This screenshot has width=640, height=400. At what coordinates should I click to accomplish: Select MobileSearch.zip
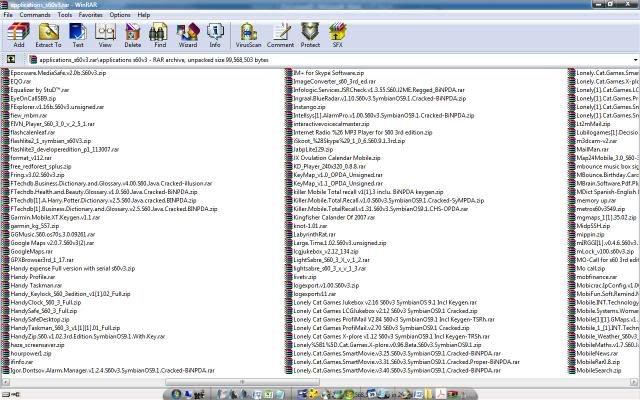click(599, 371)
